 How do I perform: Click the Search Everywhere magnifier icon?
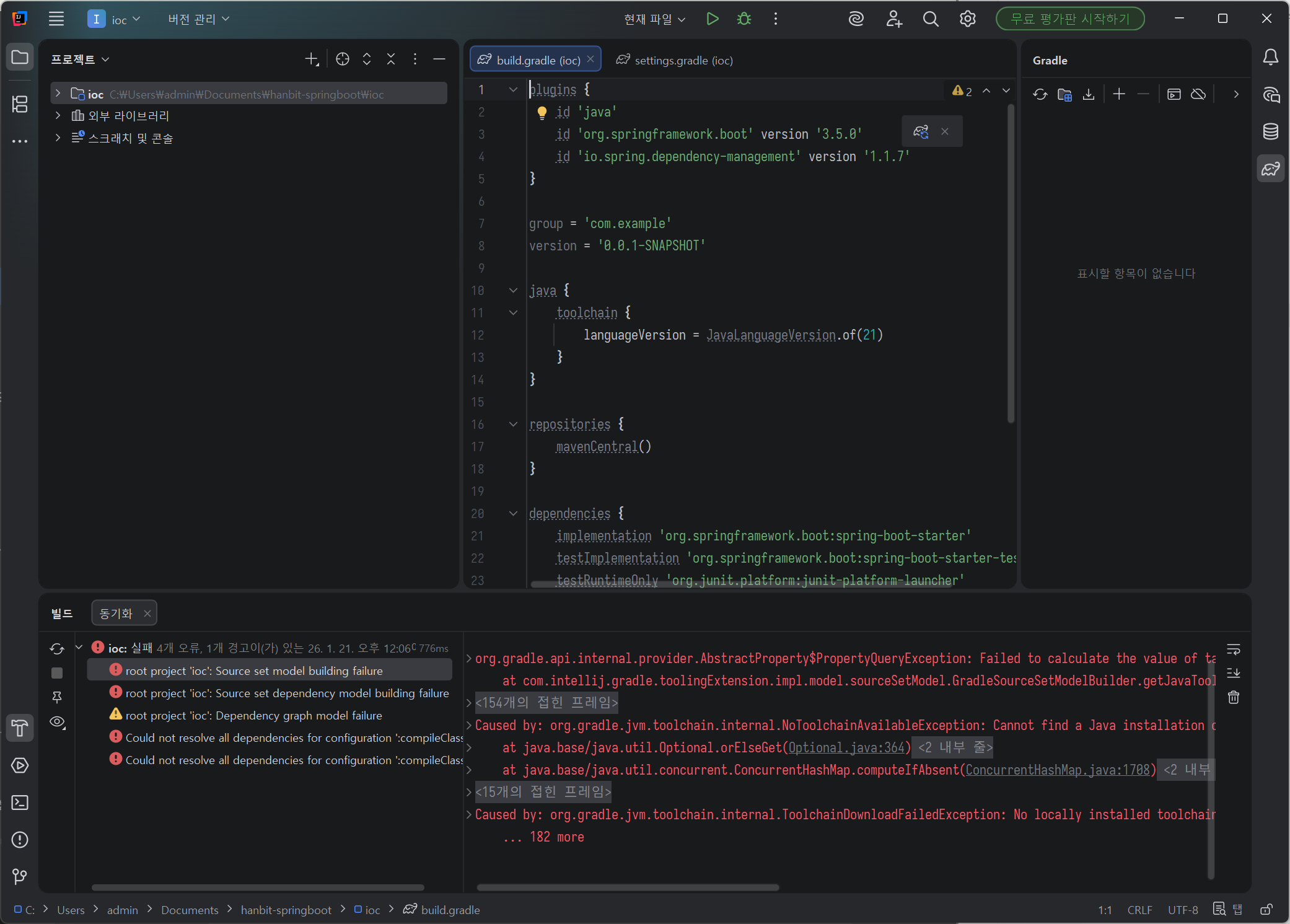930,19
